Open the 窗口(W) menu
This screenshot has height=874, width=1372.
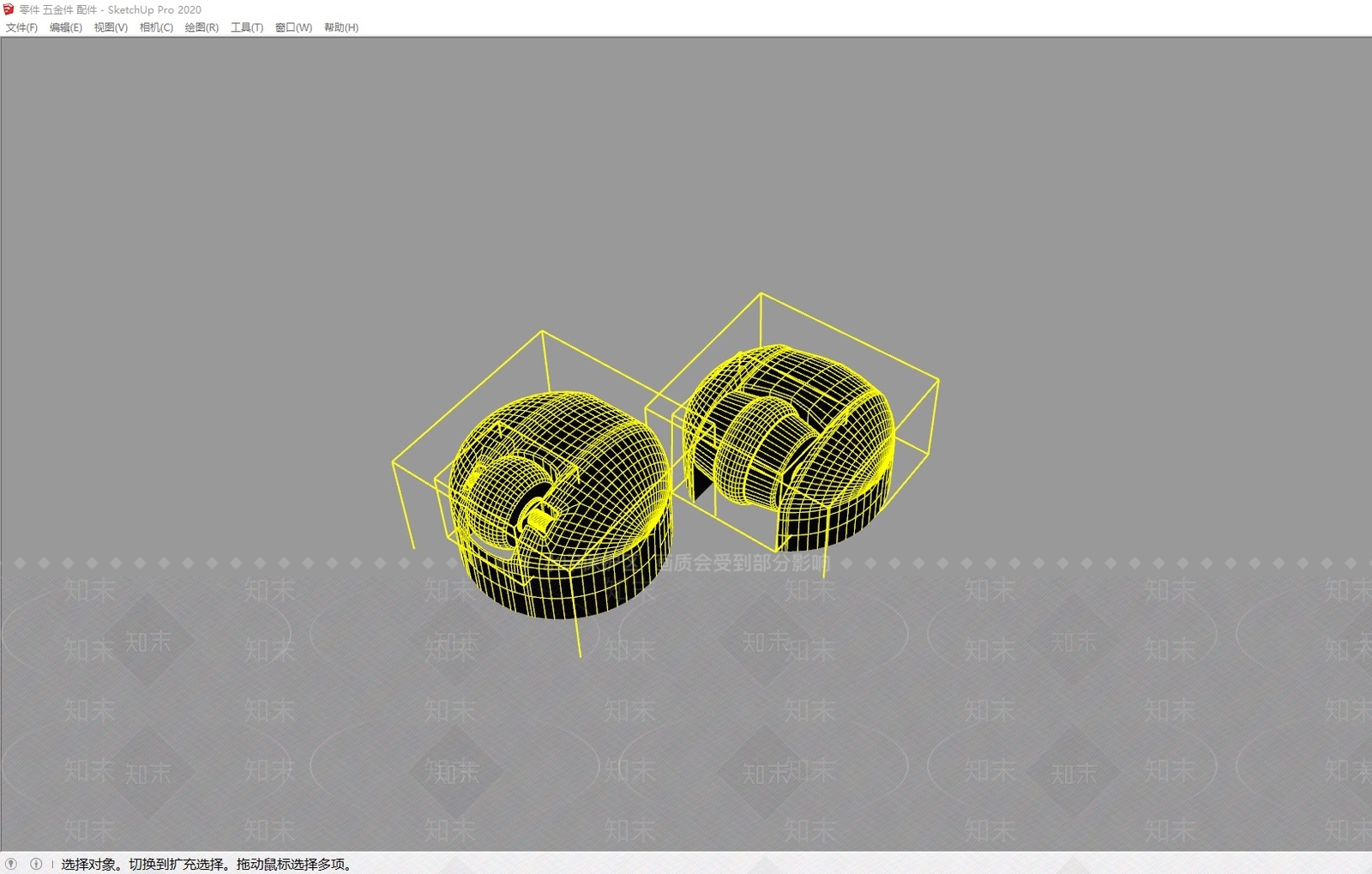tap(293, 27)
